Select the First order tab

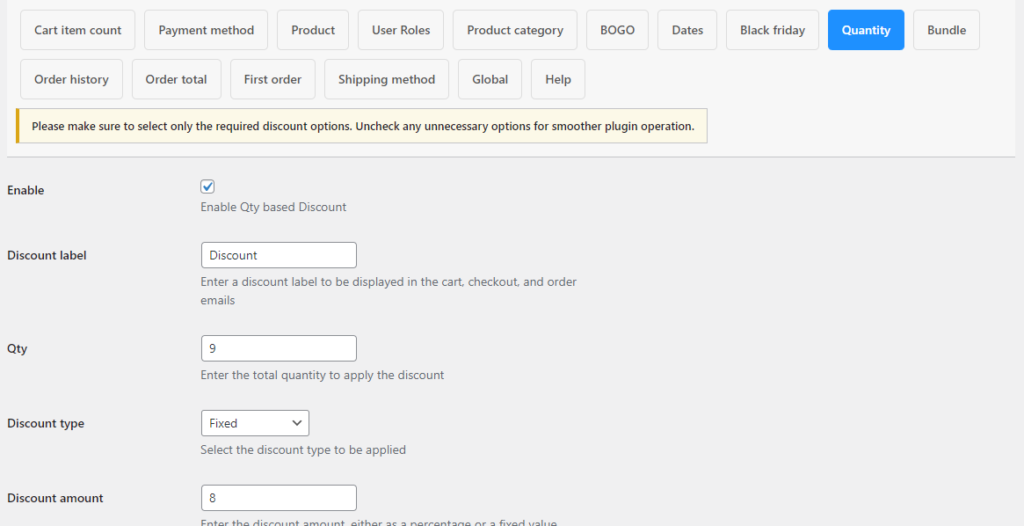point(272,79)
